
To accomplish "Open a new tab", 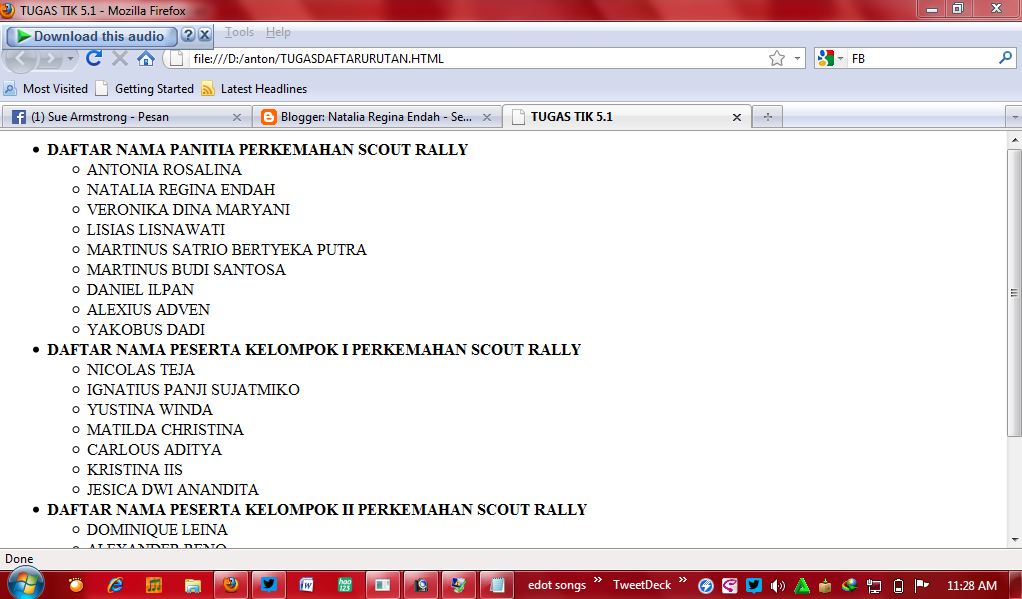I will [x=767, y=117].
